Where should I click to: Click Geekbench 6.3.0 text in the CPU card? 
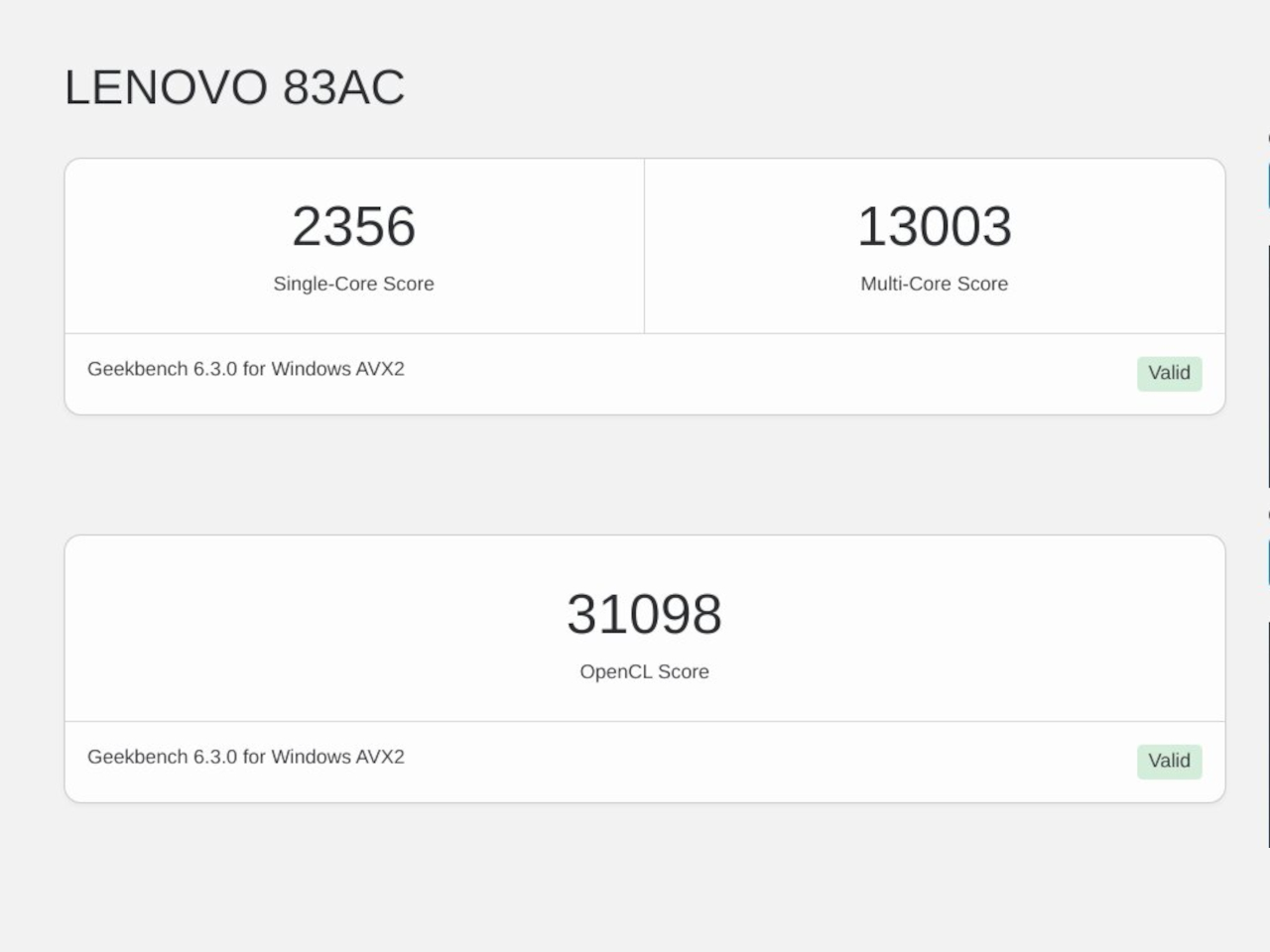pos(163,369)
